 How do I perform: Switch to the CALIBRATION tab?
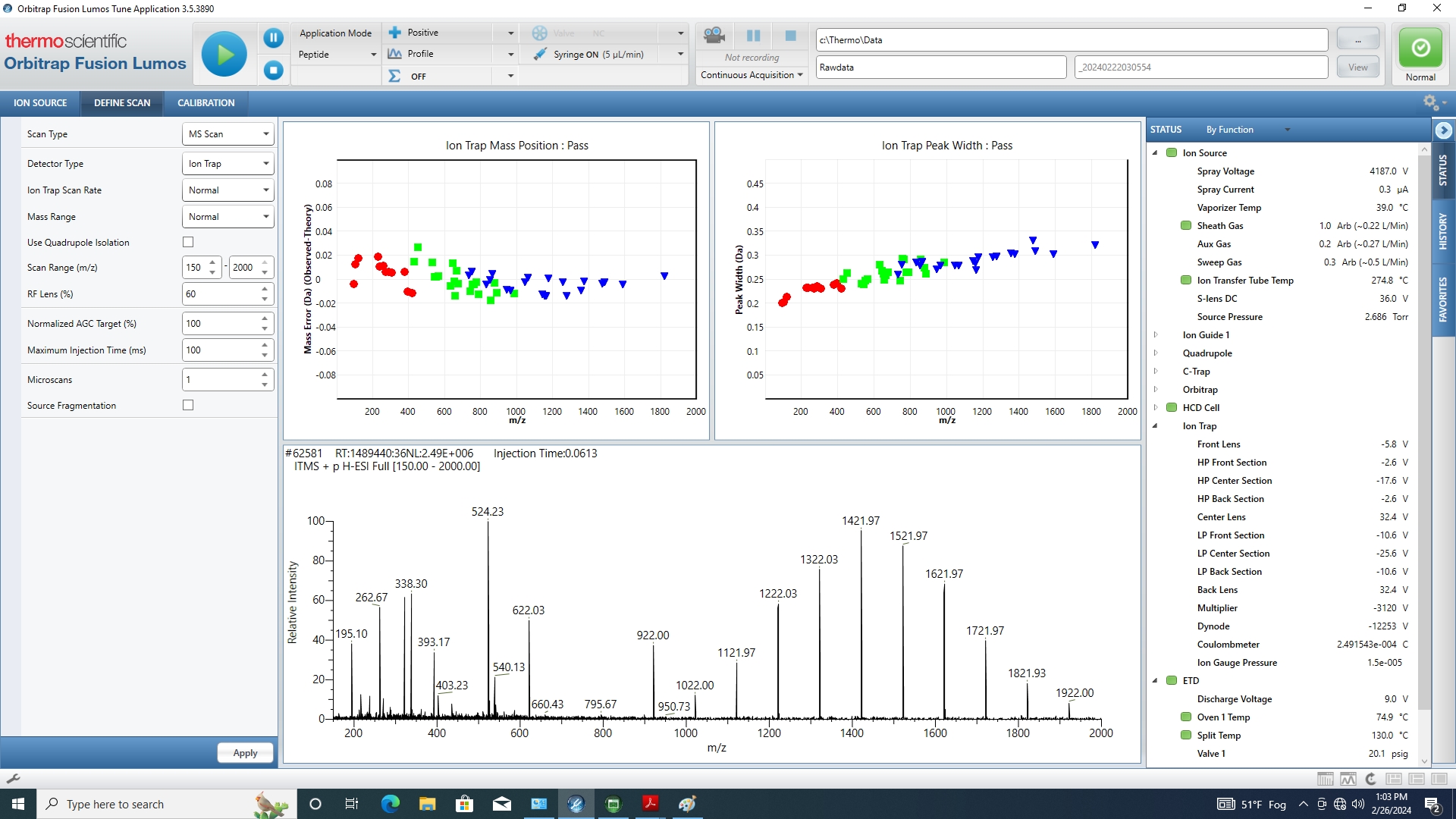click(x=206, y=102)
